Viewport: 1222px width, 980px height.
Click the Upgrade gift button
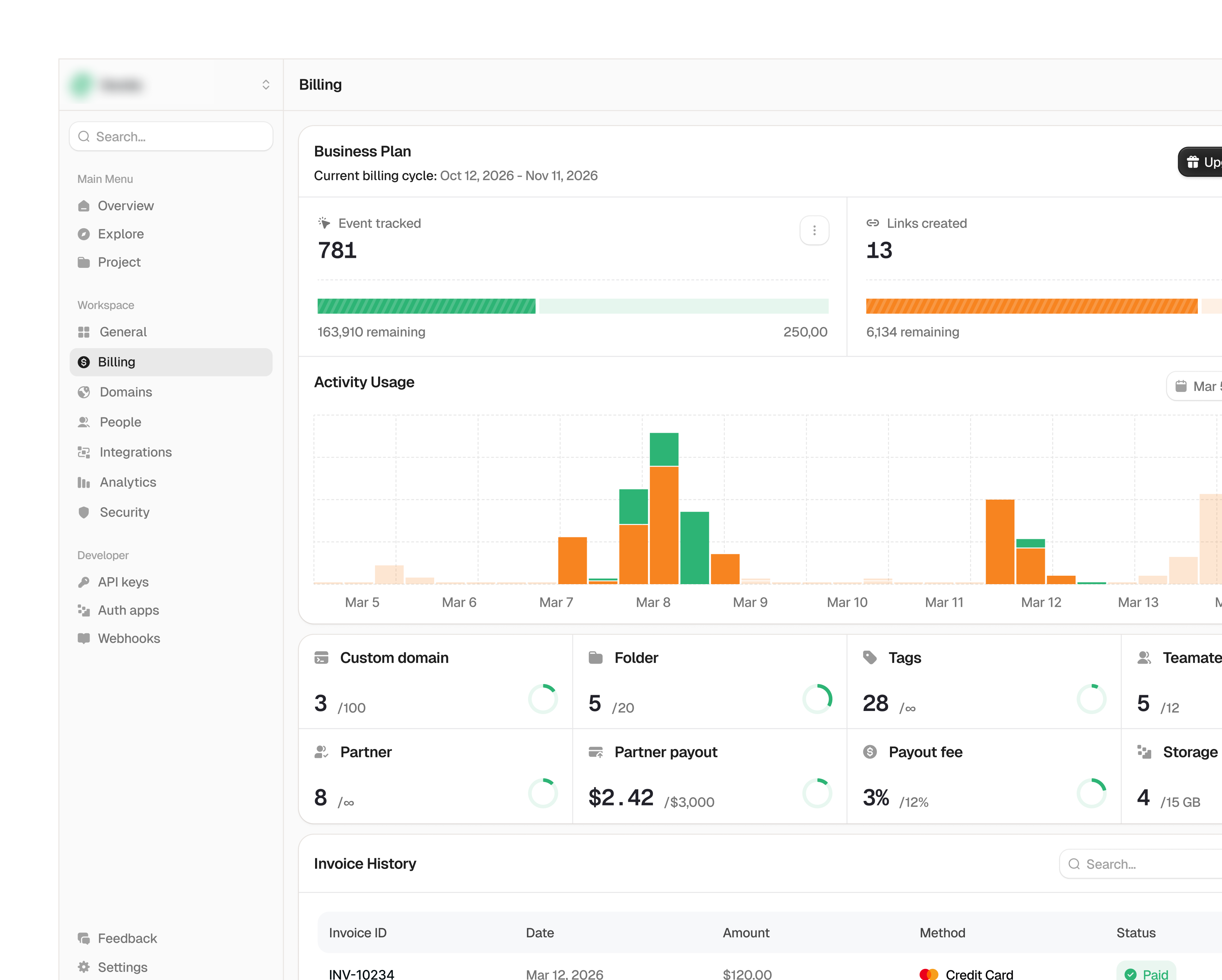(x=1200, y=162)
